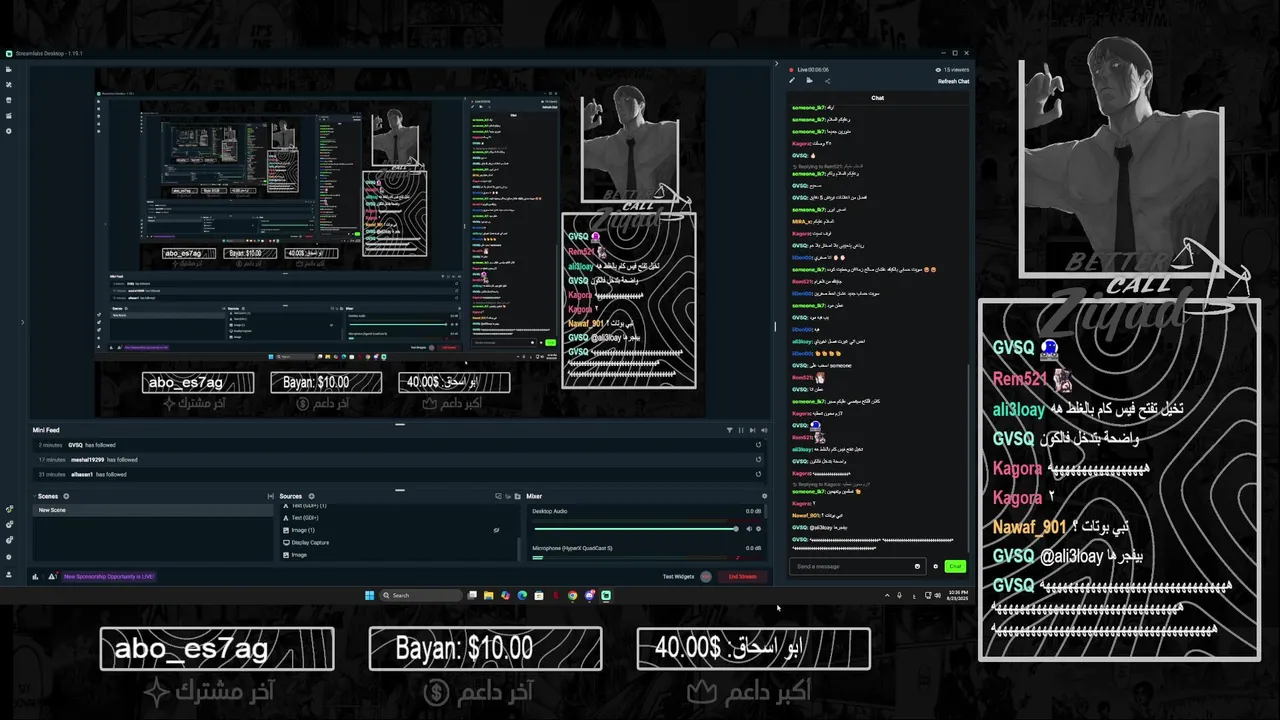Filter events in the Mini Feed
This screenshot has height=720, width=1280.
pos(730,430)
